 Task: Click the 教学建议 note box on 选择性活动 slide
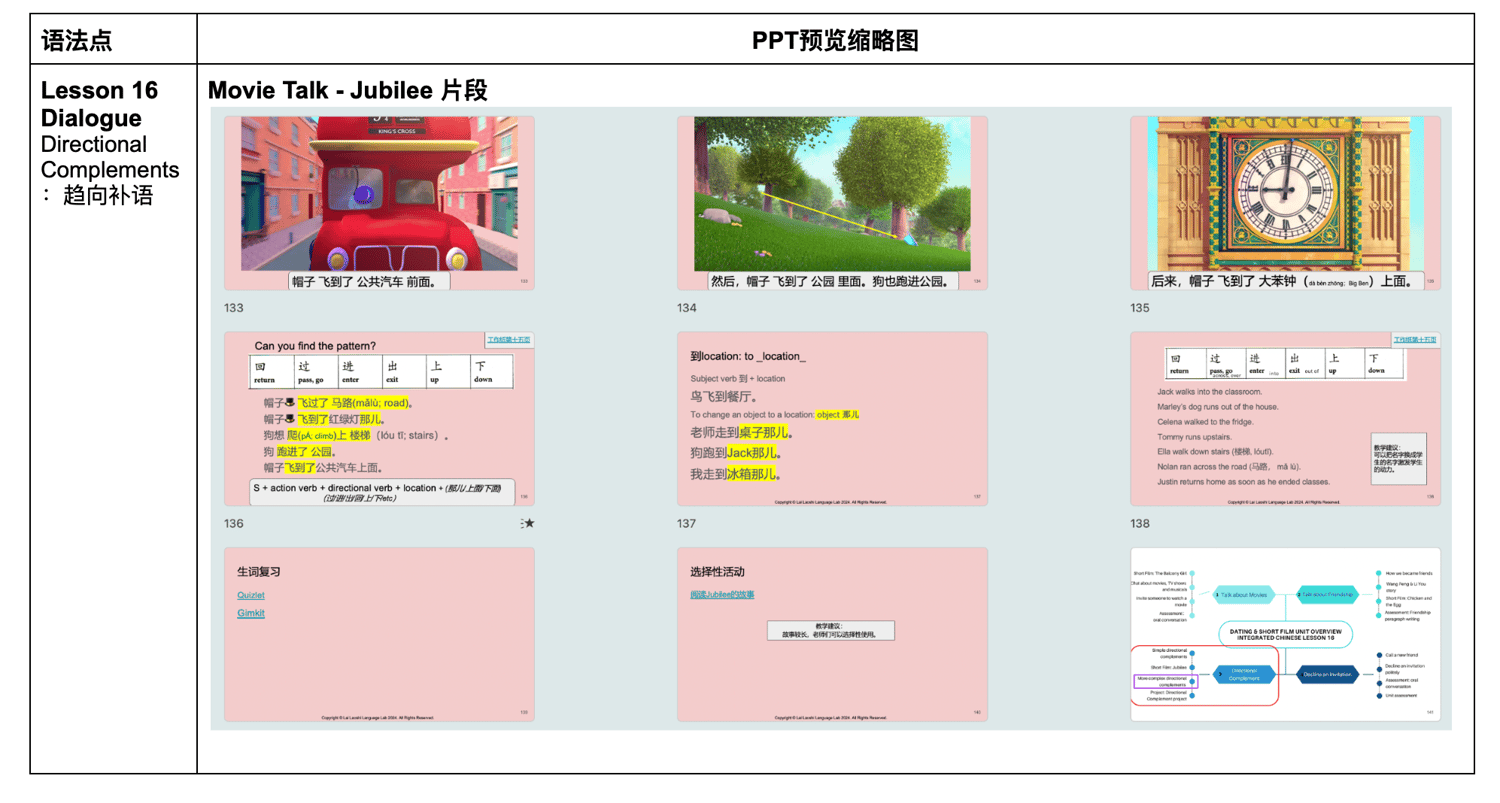(x=831, y=630)
